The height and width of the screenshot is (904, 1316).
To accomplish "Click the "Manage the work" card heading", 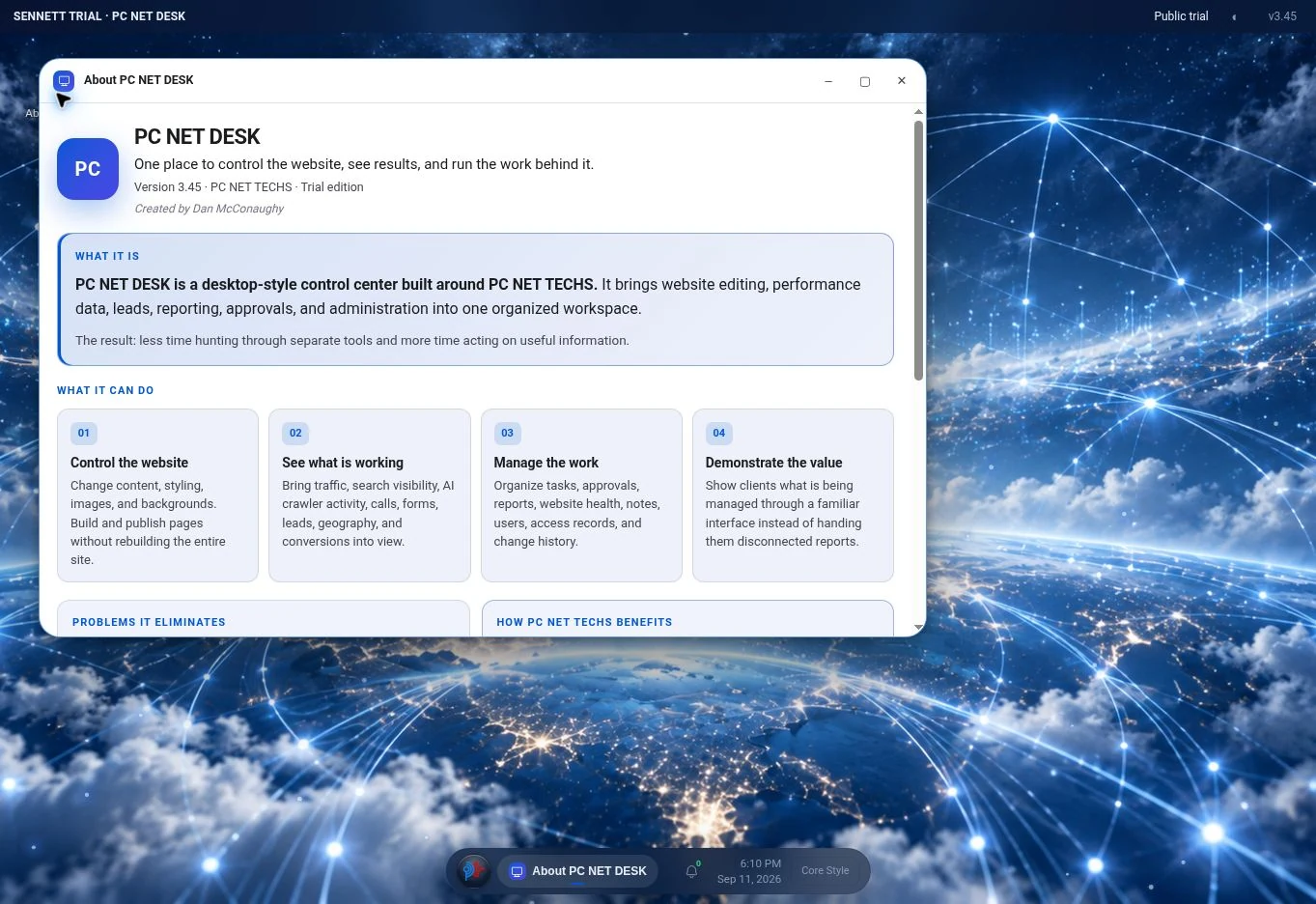I will [546, 463].
